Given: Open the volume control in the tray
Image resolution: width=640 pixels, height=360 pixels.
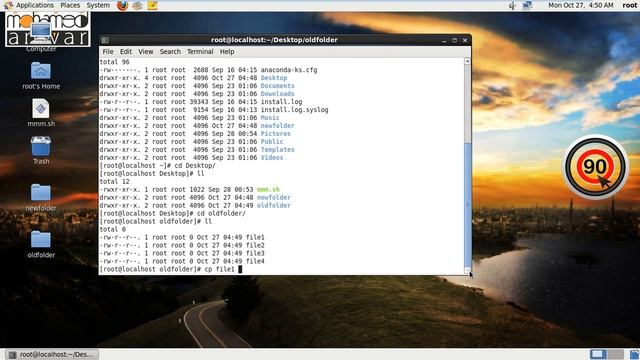Looking at the screenshot, I should tap(512, 5).
